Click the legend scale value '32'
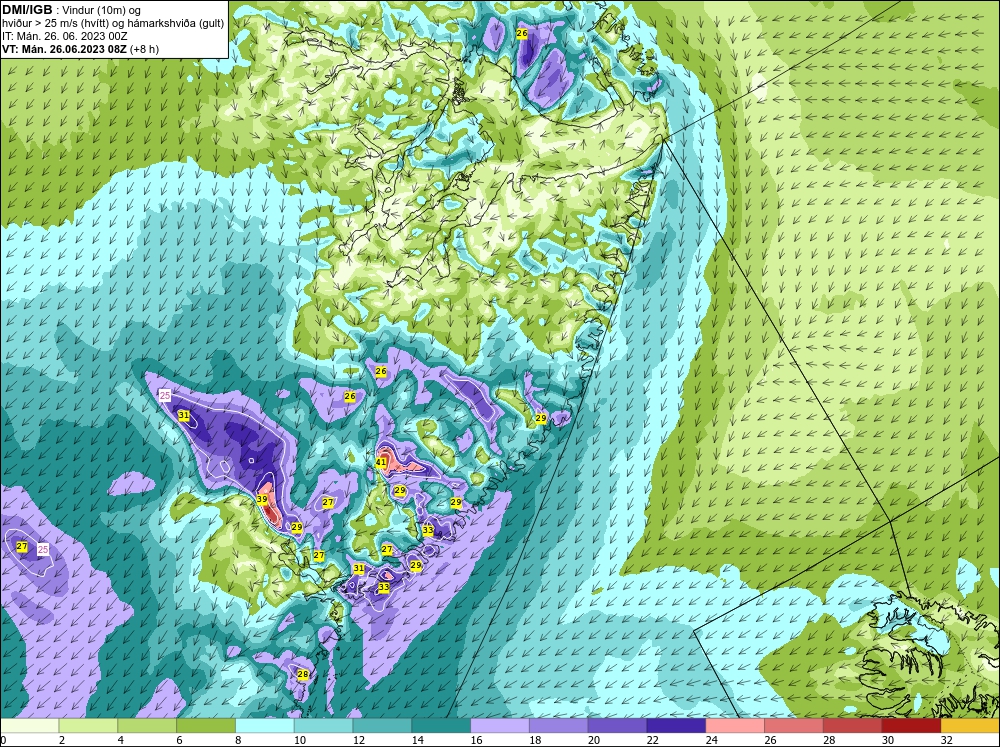1000x747 pixels. coord(947,740)
